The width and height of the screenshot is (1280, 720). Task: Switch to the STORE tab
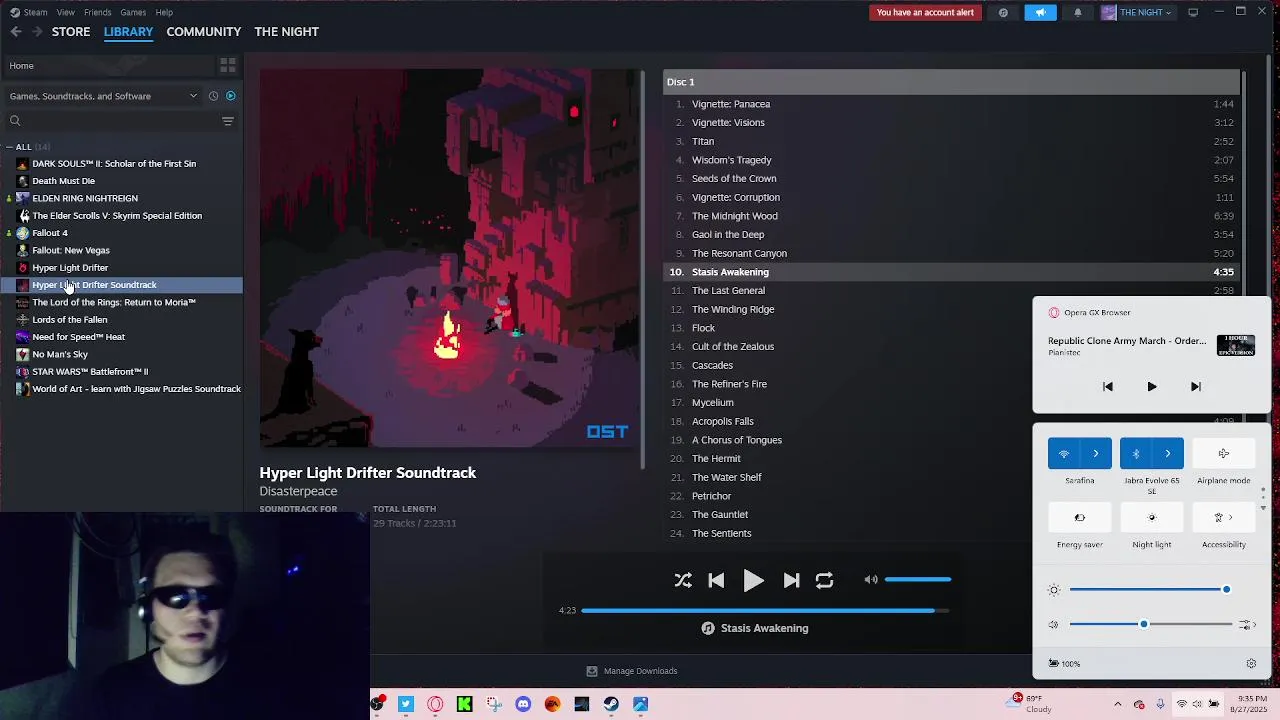[71, 32]
